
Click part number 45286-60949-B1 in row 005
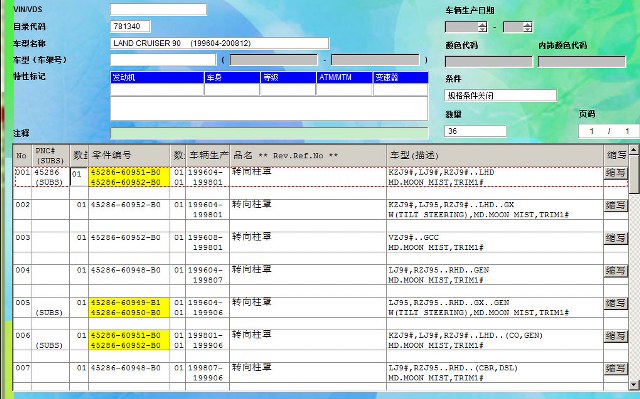126,303
